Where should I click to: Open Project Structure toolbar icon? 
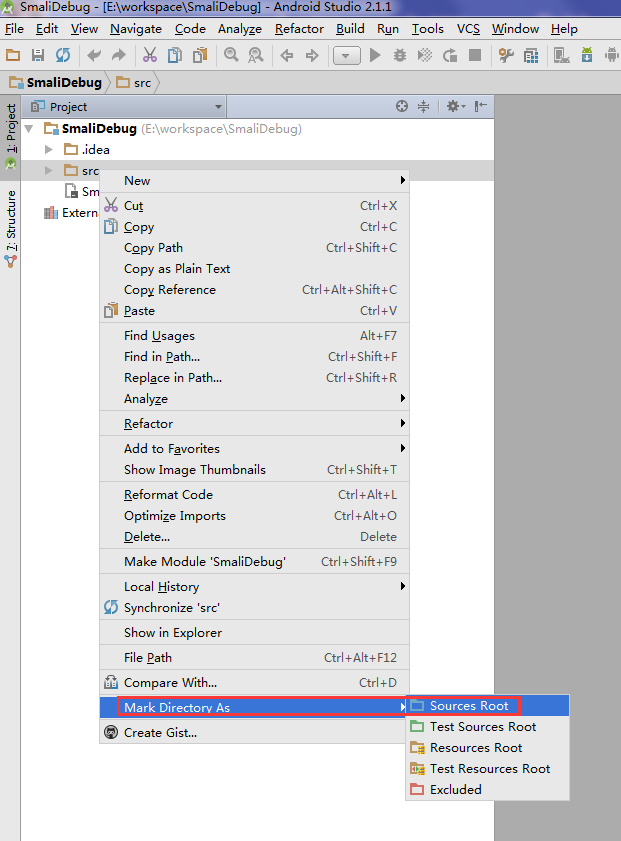[x=531, y=55]
